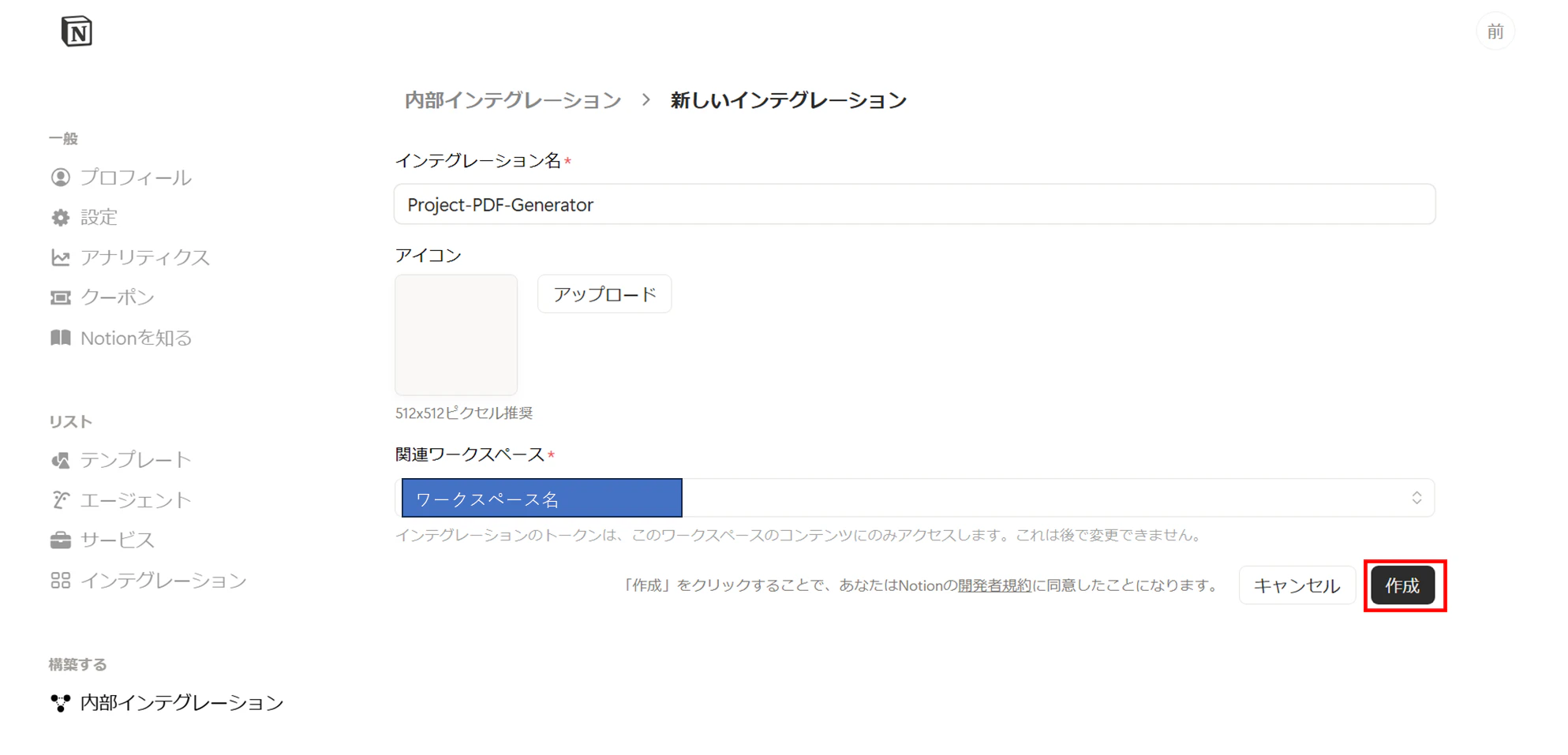Image resolution: width=1568 pixels, height=755 pixels.
Task: Click the 一般 section heading
Action: (x=64, y=139)
